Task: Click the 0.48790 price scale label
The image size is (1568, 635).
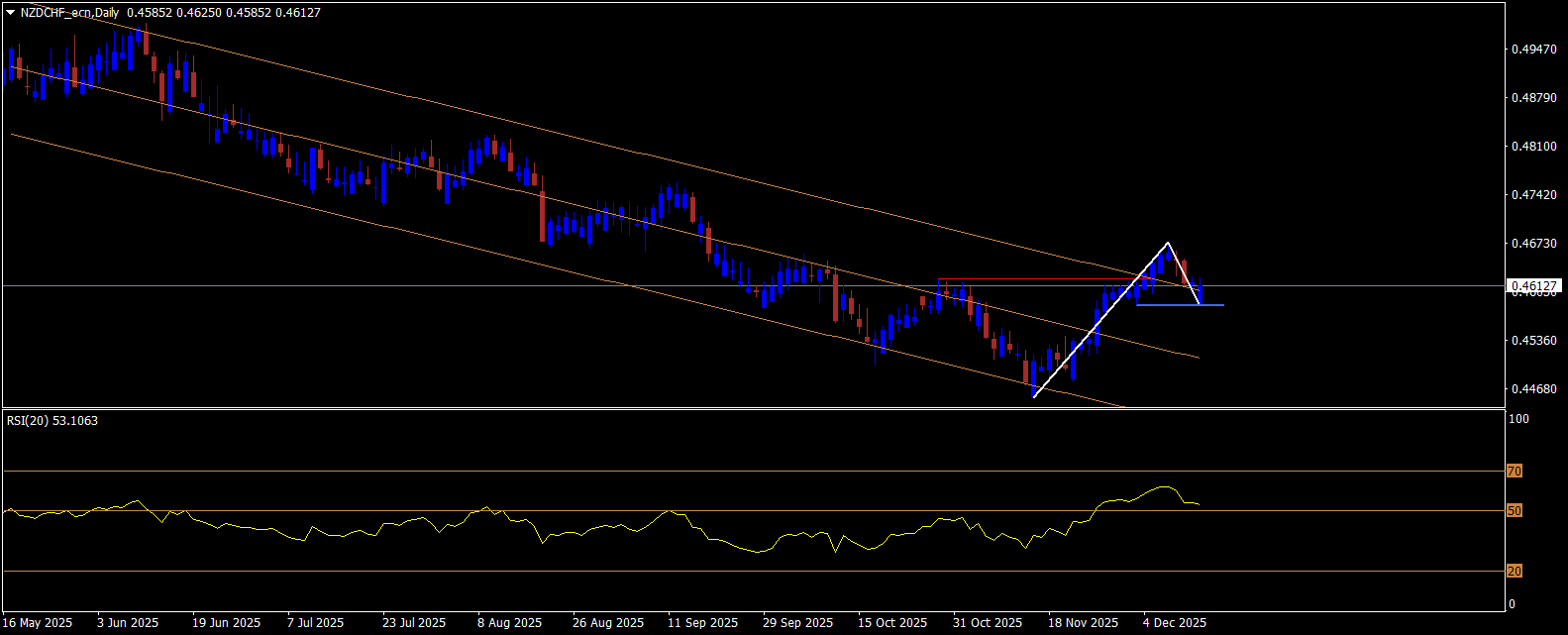Action: click(x=1532, y=97)
